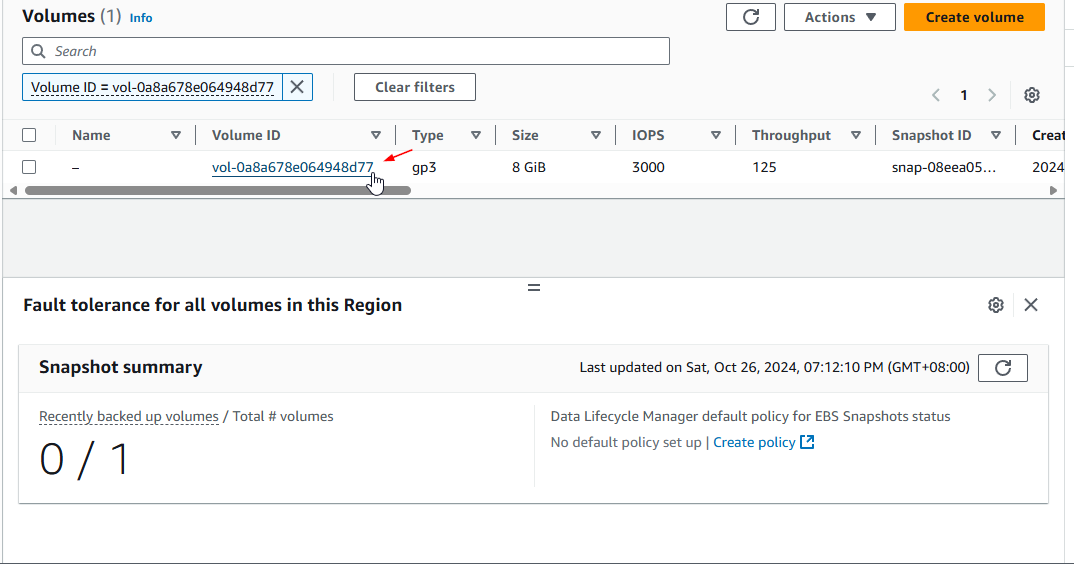Click the volumes Search input field
Viewport: 1074px width, 564px height.
tap(345, 51)
